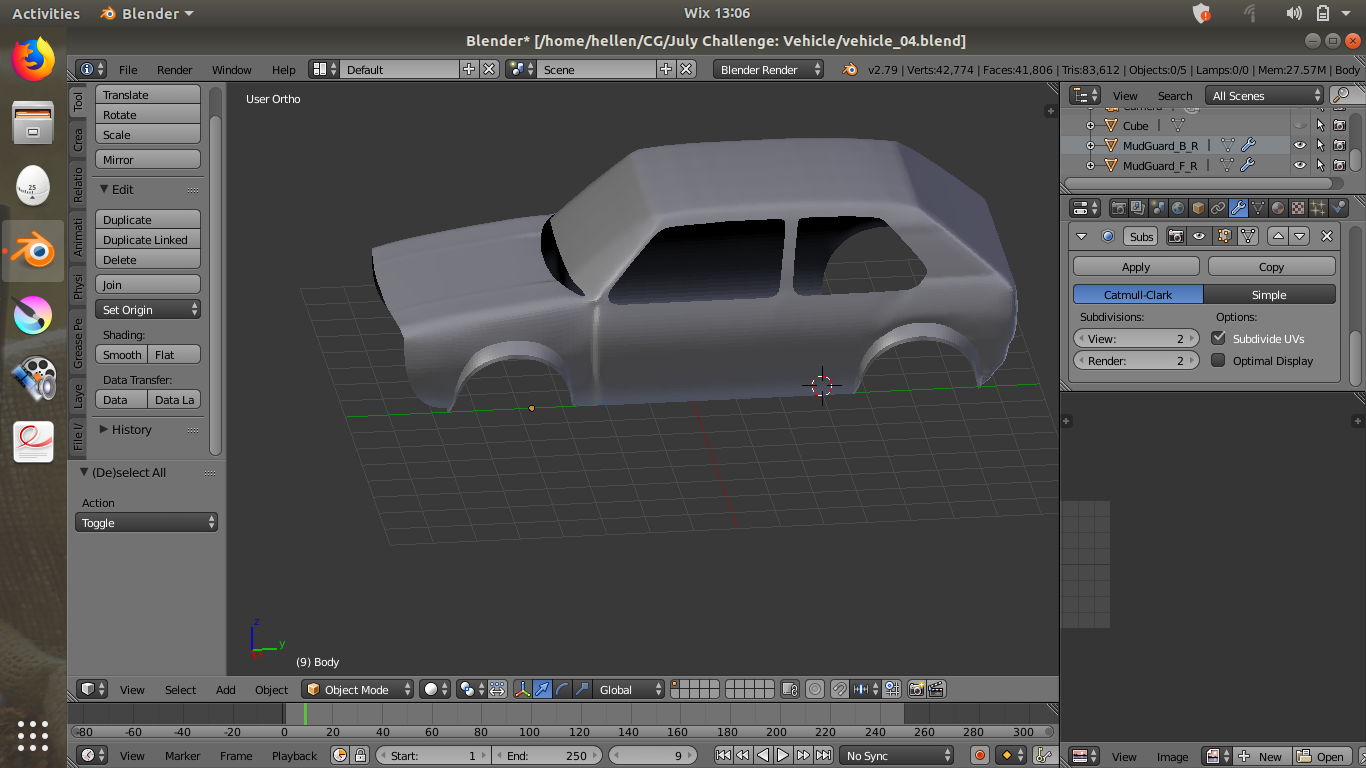Uncheck the Subdivide UVs checkbox
This screenshot has height=768, width=1366.
(1218, 338)
